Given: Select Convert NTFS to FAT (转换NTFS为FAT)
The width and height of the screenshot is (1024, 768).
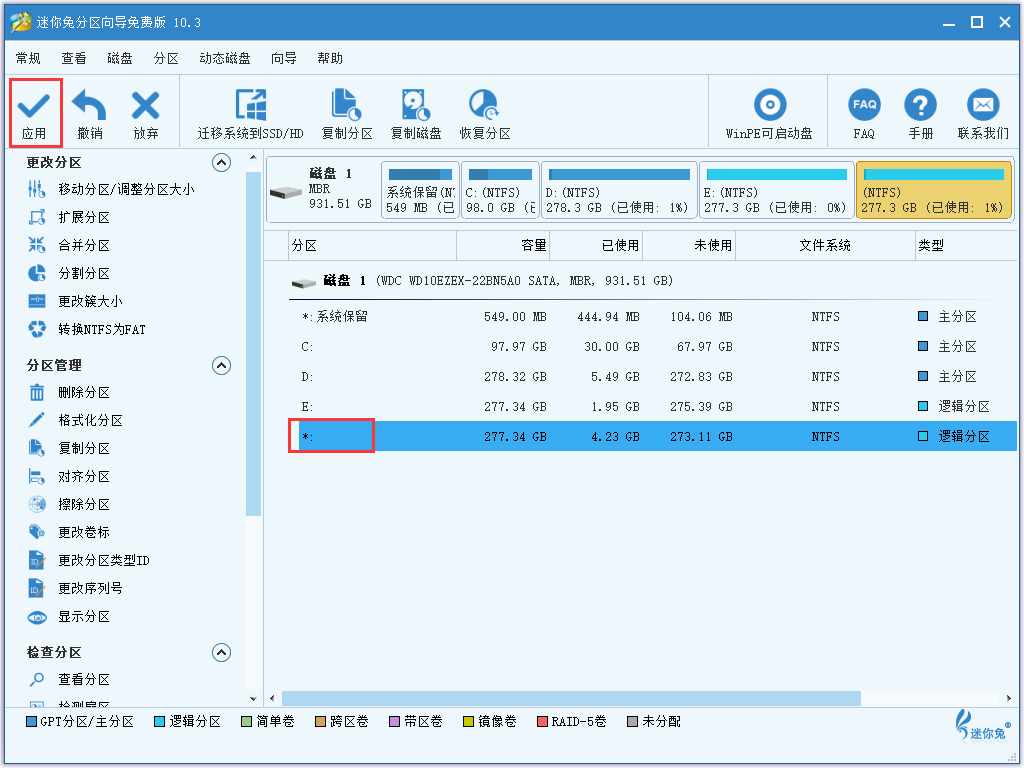Looking at the screenshot, I should click(87, 330).
